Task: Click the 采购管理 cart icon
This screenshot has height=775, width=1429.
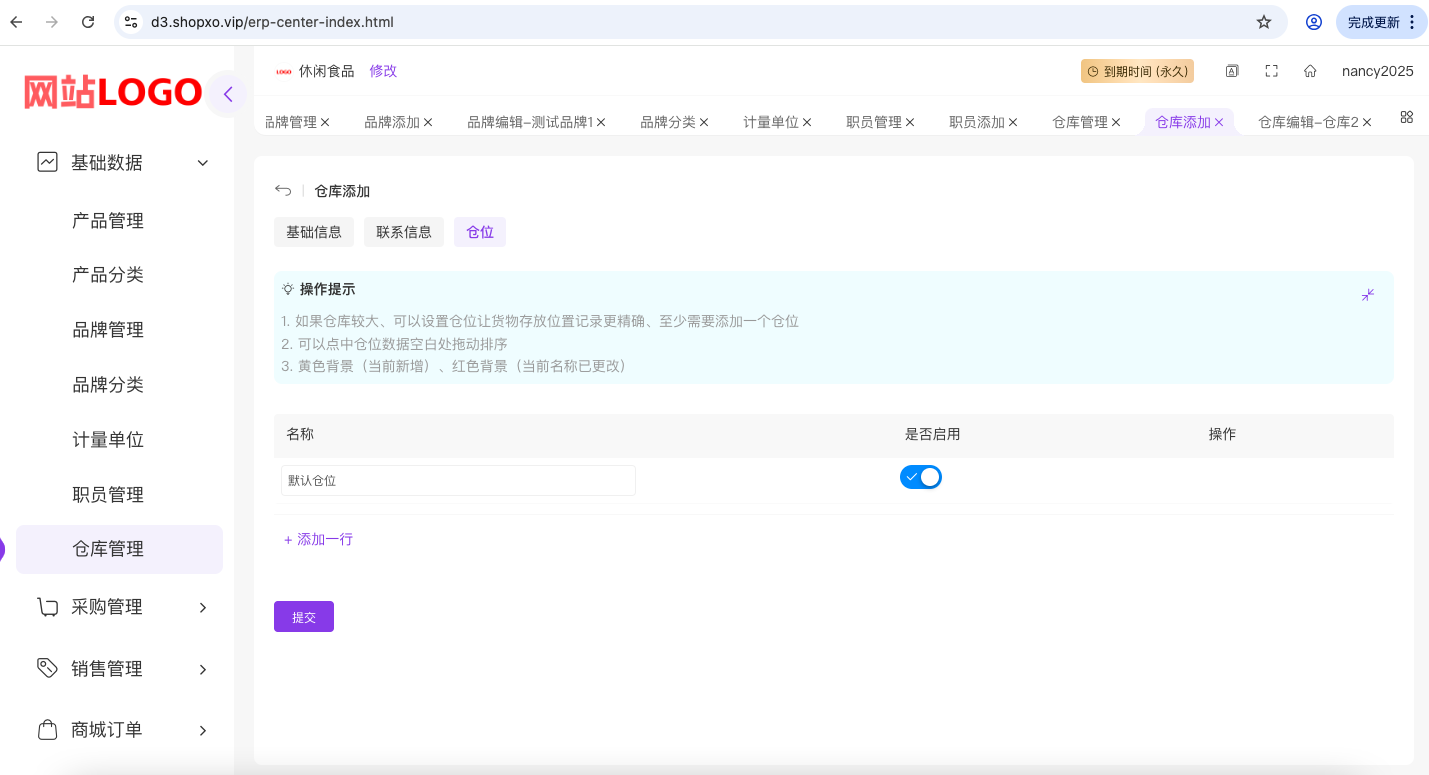Action: click(x=47, y=607)
